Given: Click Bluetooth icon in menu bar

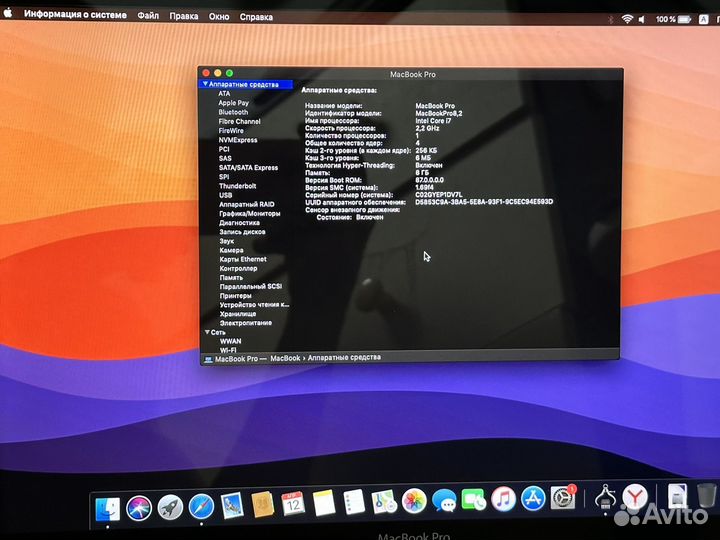Looking at the screenshot, I should click(611, 19).
